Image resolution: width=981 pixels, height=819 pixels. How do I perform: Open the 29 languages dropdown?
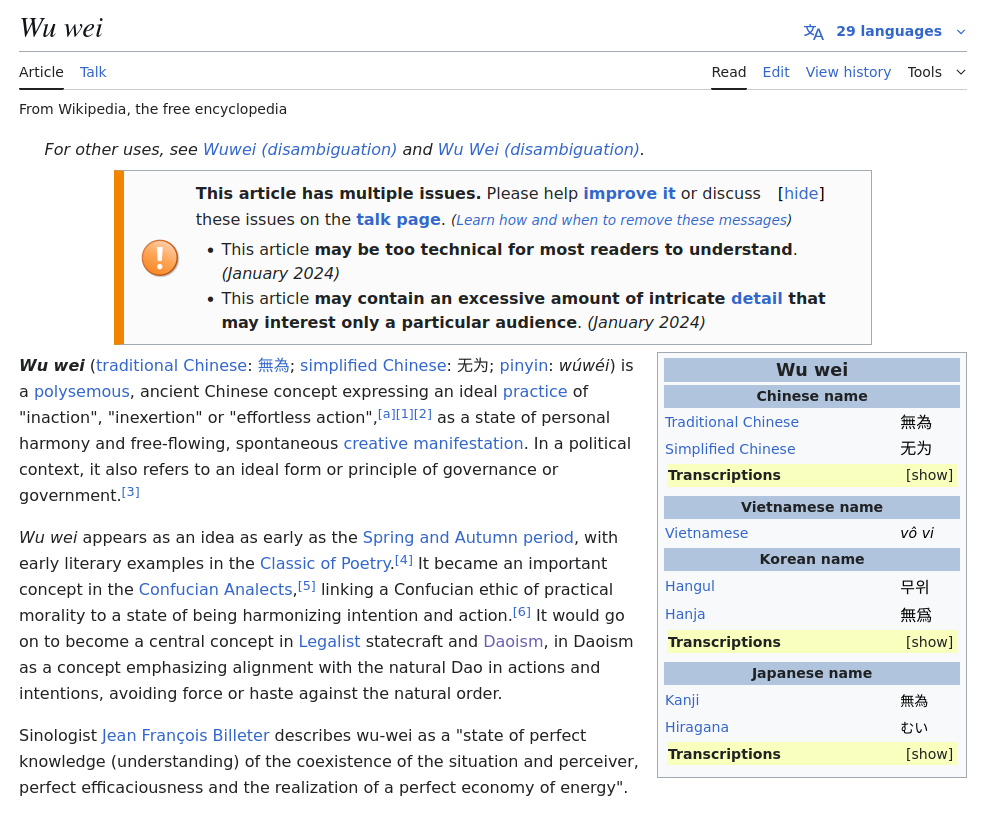coord(888,31)
